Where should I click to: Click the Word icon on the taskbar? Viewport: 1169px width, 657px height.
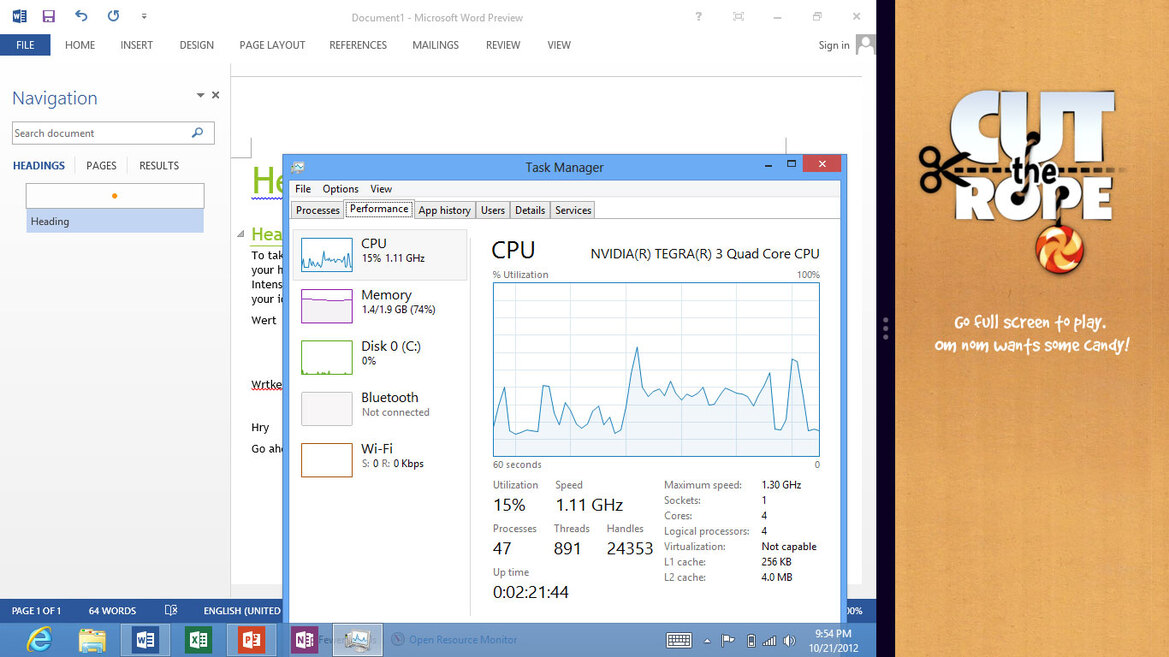click(145, 640)
